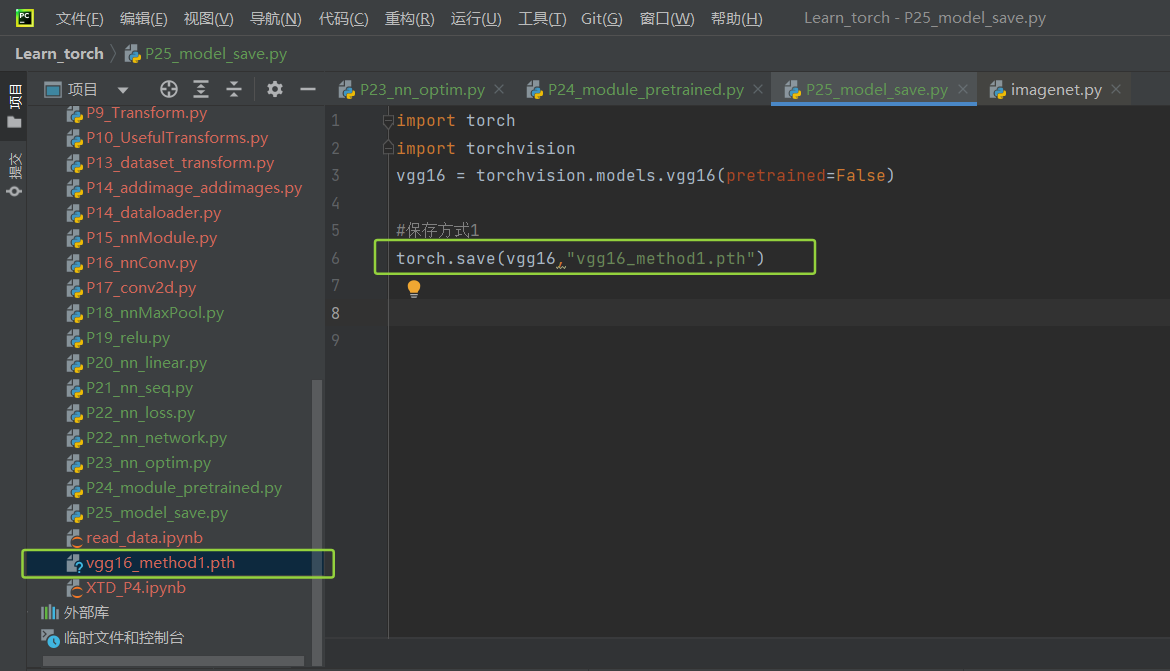This screenshot has height=671, width=1170.
Task: Open the 窗口(W) menu
Action: [x=666, y=19]
